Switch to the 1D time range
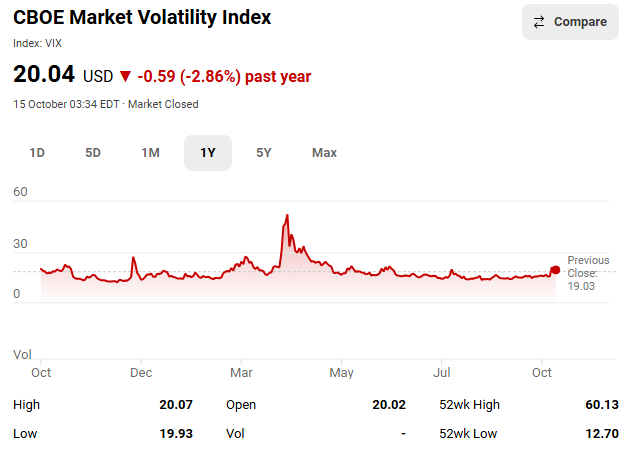Viewport: 634px width, 458px height. (37, 153)
